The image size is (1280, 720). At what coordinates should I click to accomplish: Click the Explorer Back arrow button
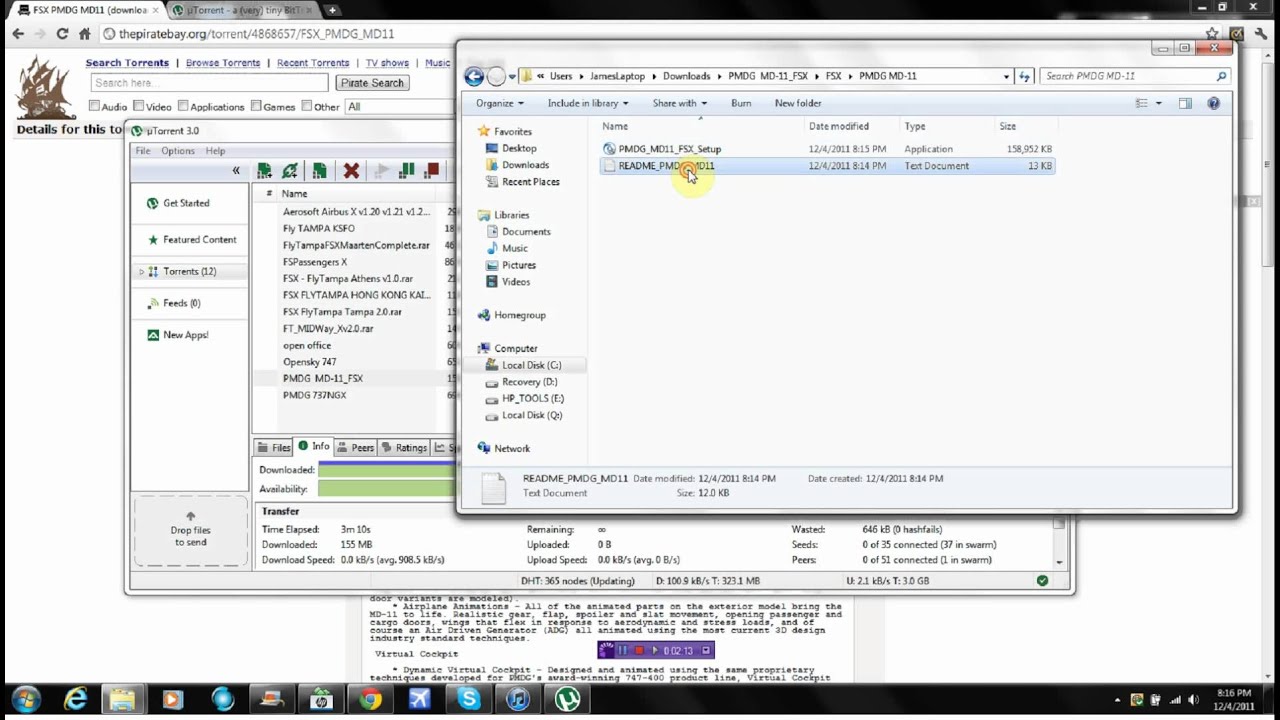474,76
